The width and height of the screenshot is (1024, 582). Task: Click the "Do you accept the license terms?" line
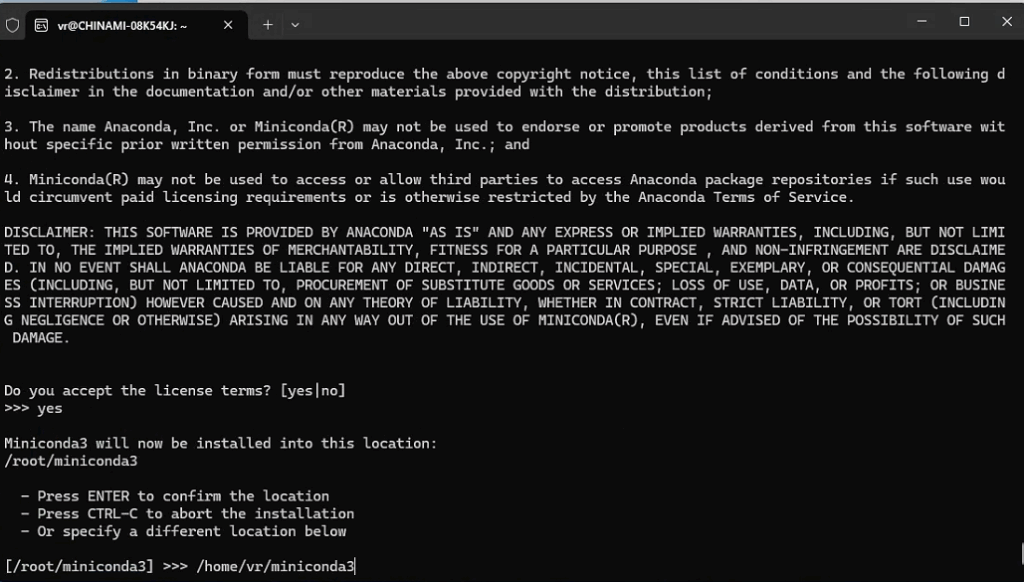pyautogui.click(x=174, y=390)
